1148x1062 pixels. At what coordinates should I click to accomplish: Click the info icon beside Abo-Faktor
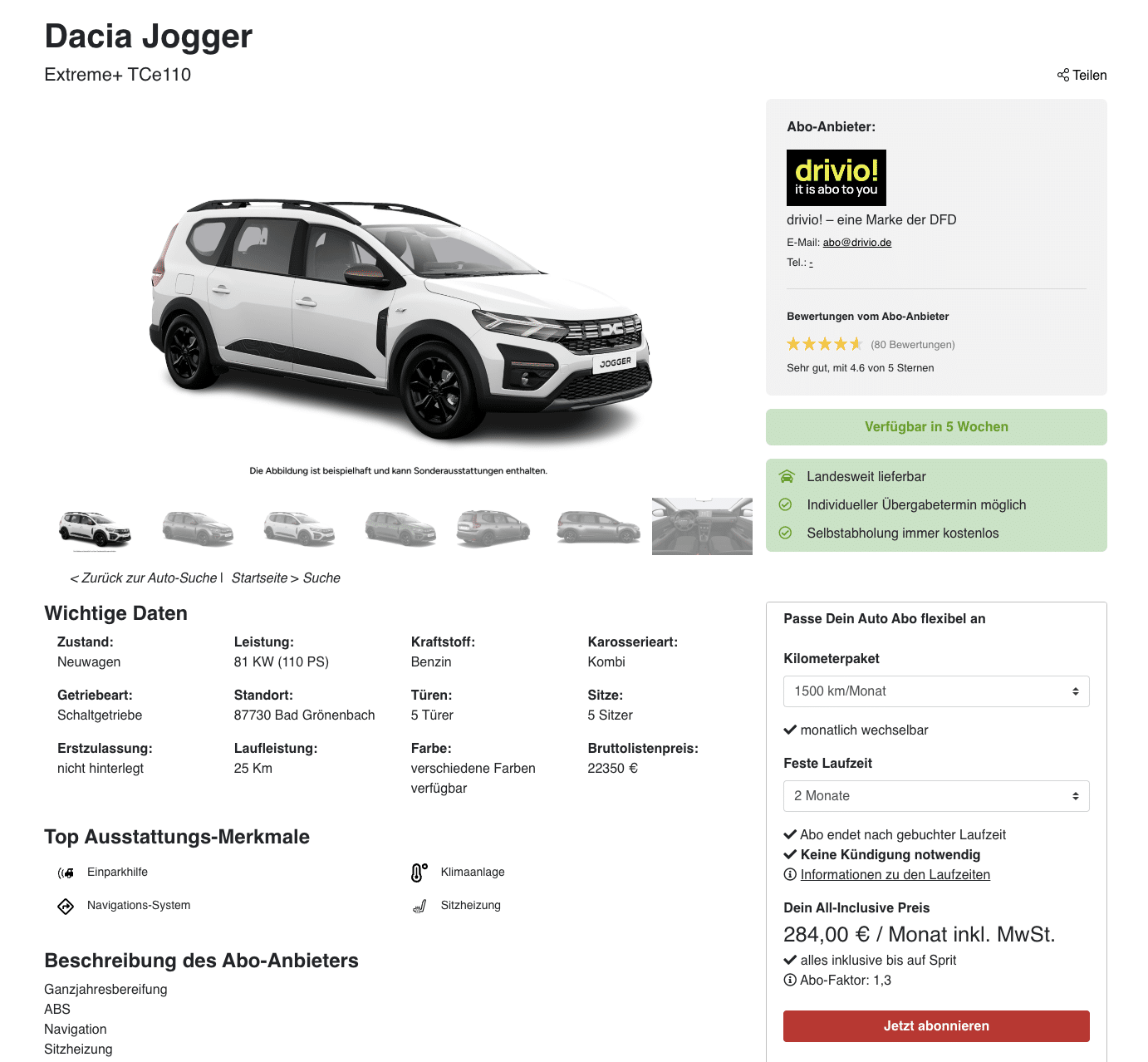click(x=790, y=981)
